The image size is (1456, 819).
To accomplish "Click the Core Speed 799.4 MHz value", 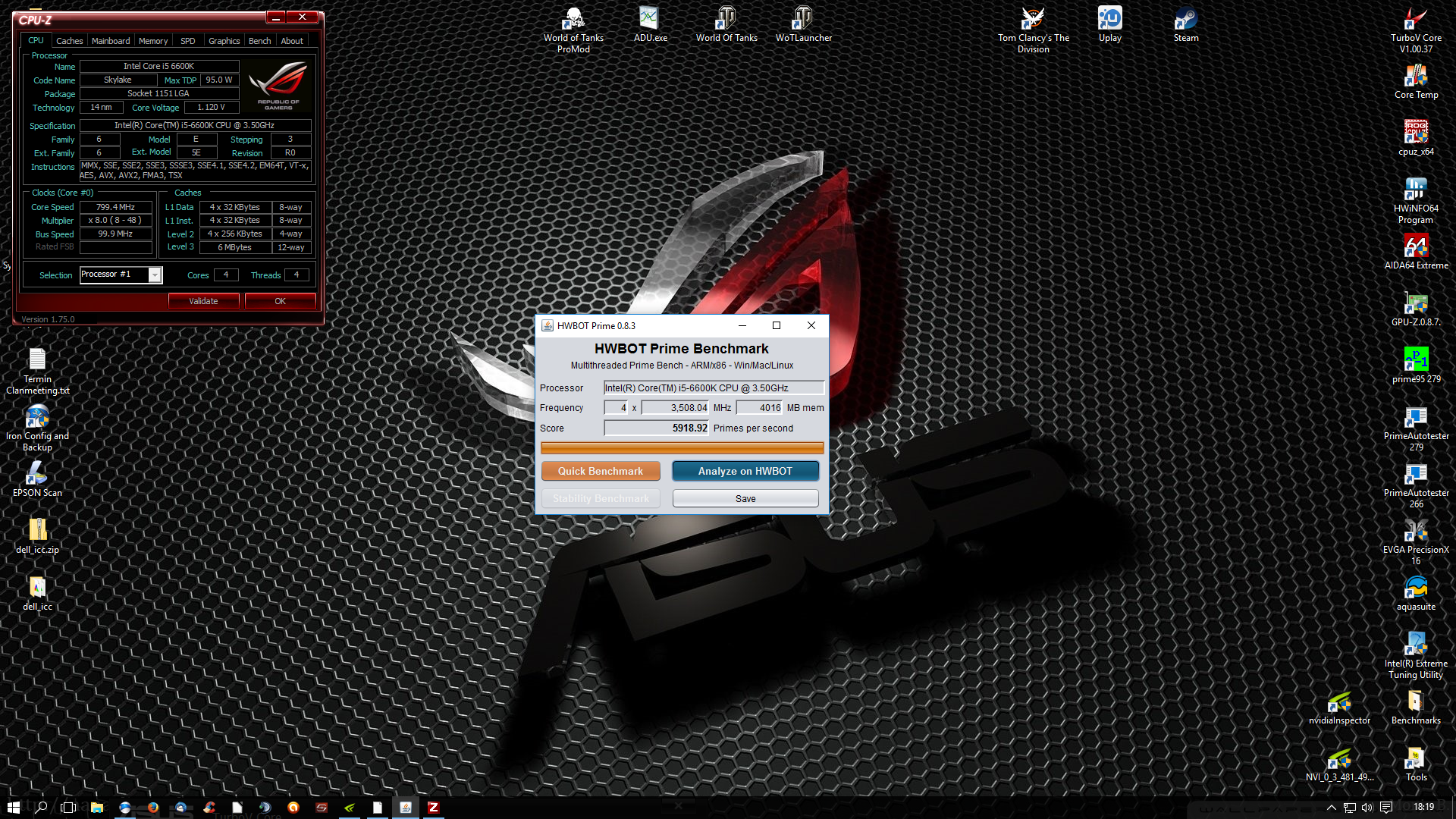I will pyautogui.click(x=115, y=207).
